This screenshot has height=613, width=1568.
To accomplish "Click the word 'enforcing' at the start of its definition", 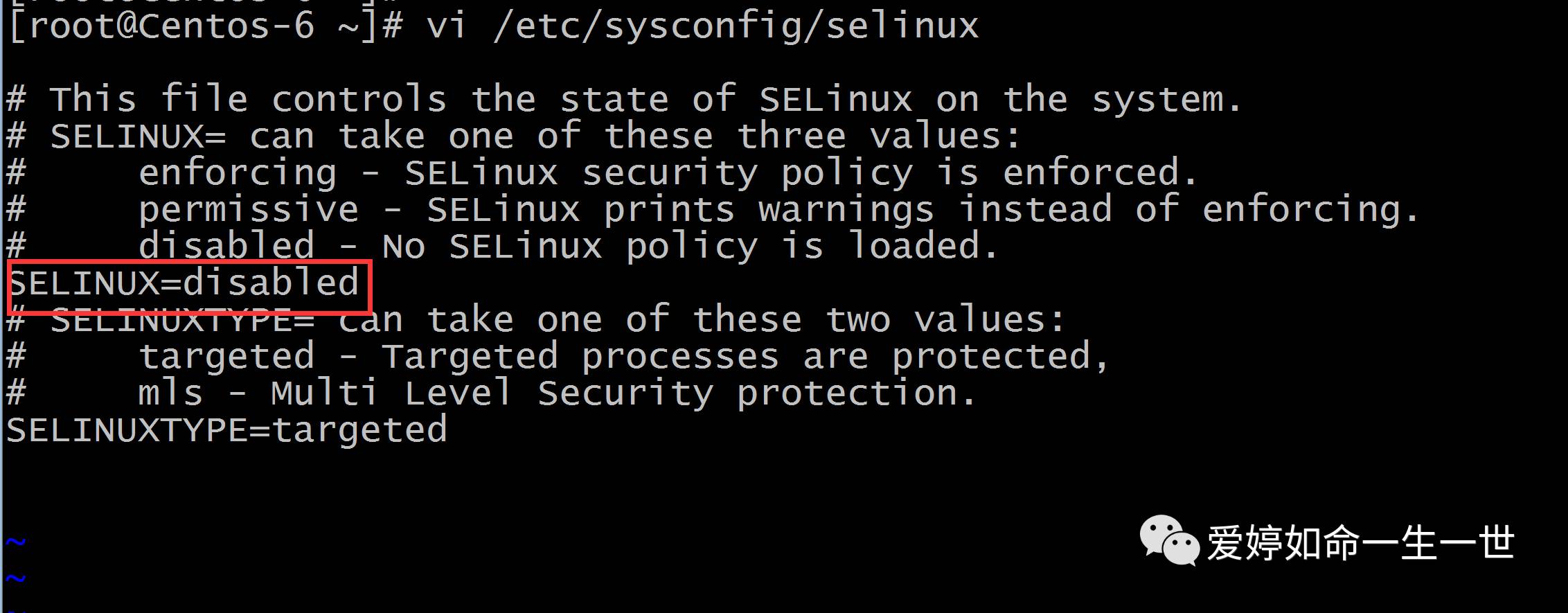I will (237, 173).
